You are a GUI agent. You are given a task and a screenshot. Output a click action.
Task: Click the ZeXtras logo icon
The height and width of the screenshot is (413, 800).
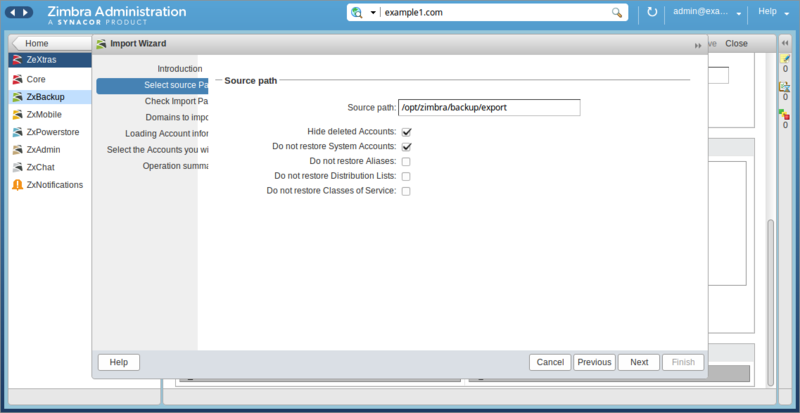(18, 60)
